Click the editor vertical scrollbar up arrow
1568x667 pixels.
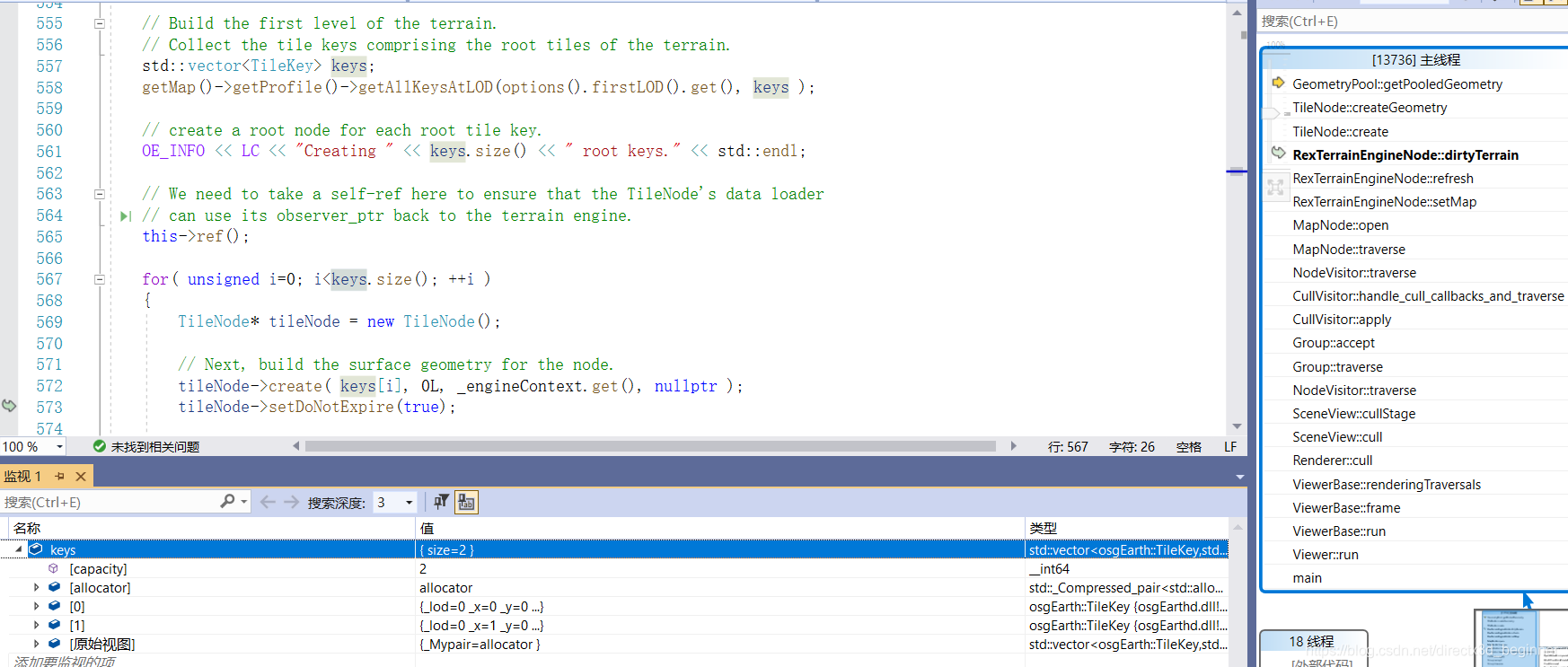(1238, 13)
